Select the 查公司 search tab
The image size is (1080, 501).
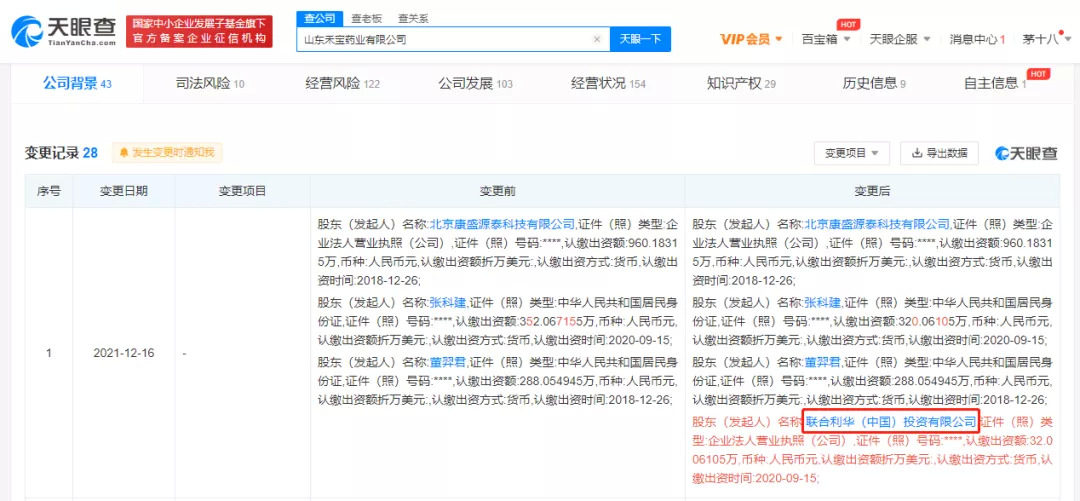tap(319, 19)
